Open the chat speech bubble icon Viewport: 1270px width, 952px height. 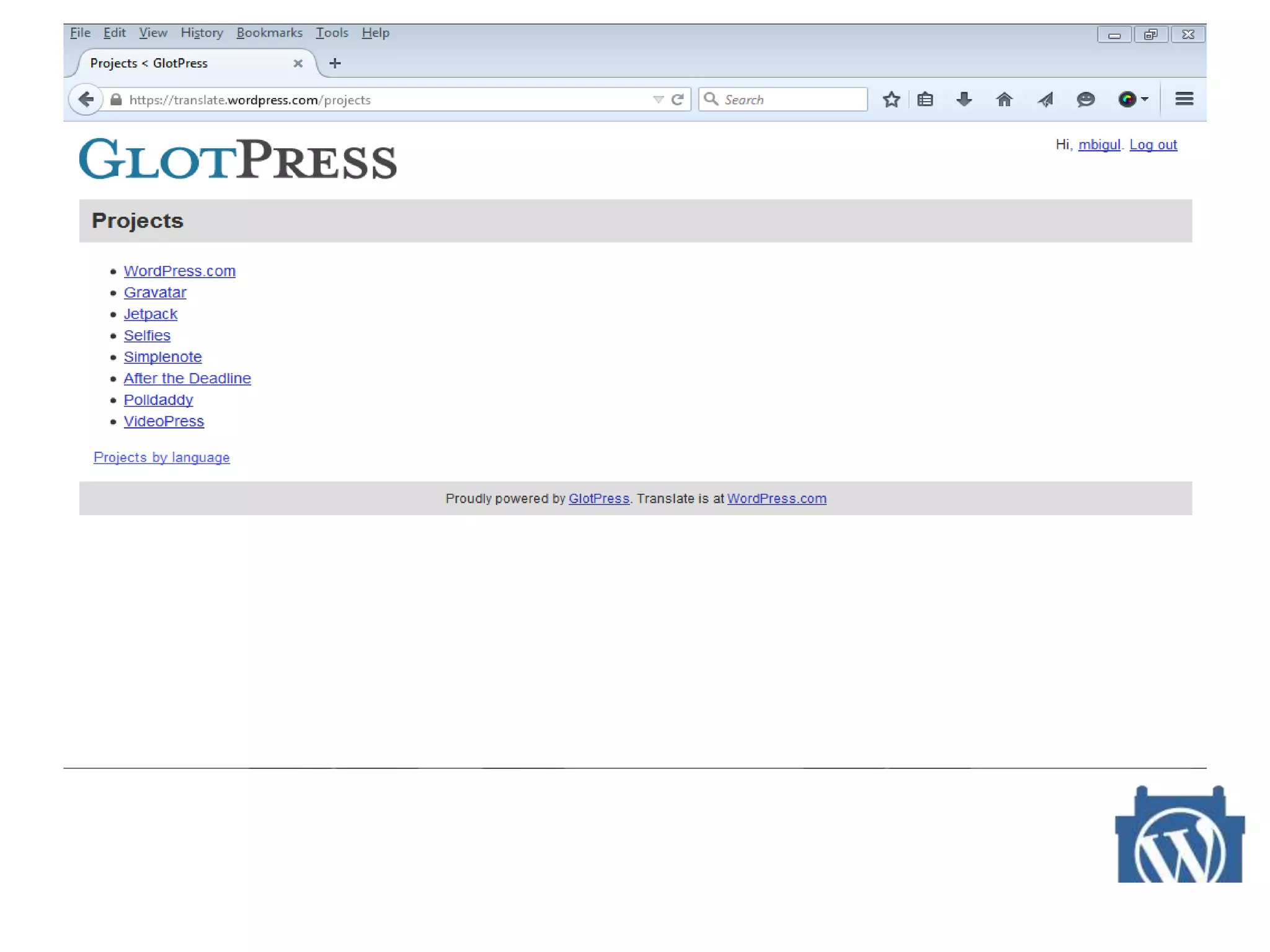click(1085, 99)
